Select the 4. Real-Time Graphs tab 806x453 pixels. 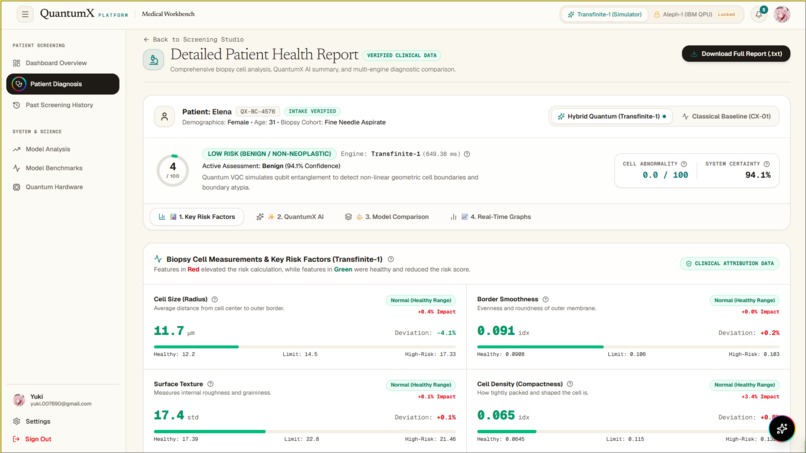click(x=490, y=217)
